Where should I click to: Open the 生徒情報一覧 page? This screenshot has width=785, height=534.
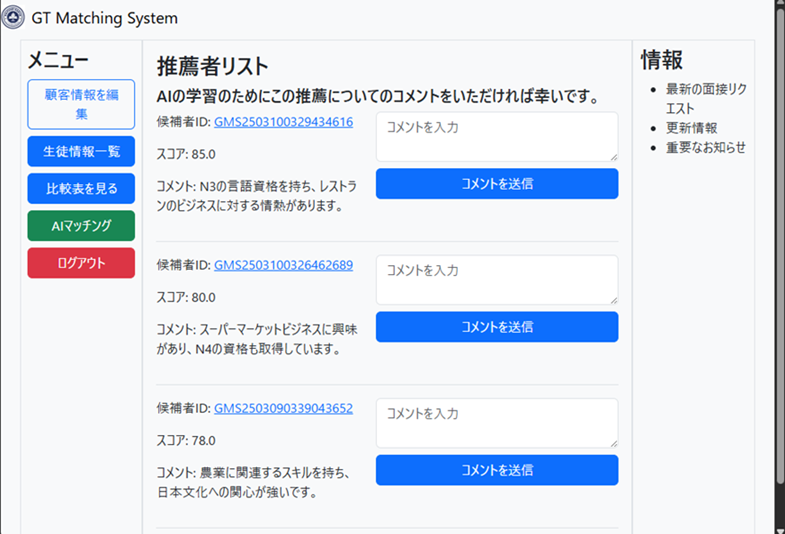(x=81, y=151)
